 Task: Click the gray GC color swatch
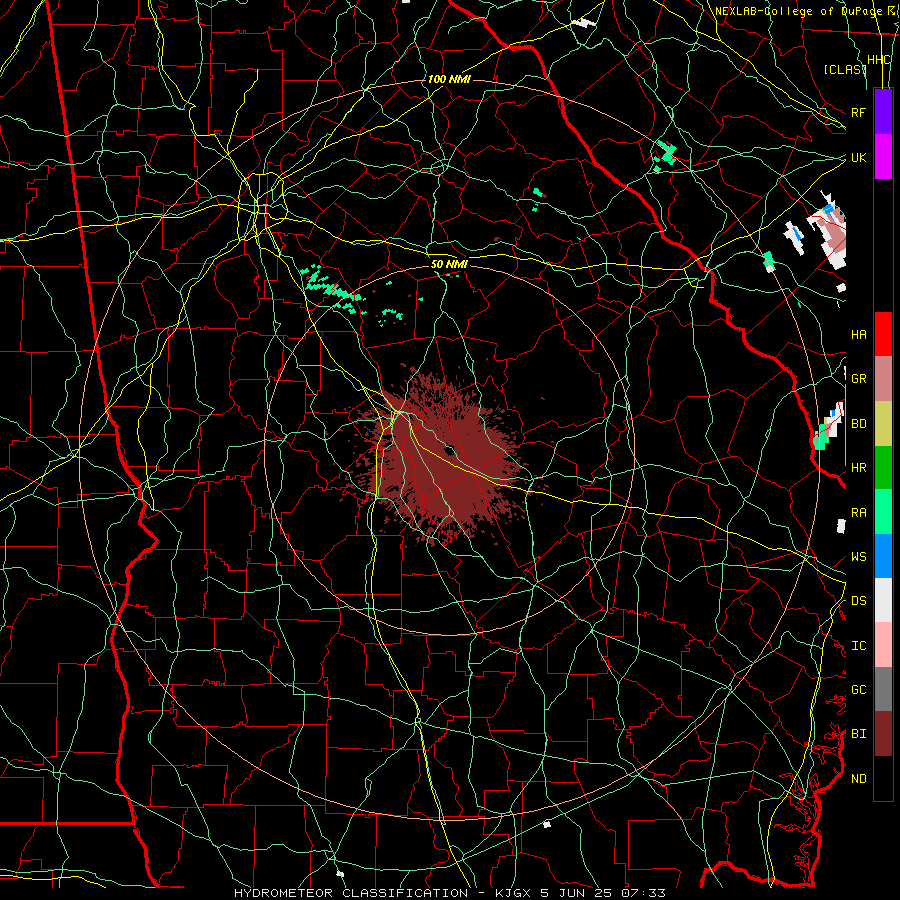point(883,689)
